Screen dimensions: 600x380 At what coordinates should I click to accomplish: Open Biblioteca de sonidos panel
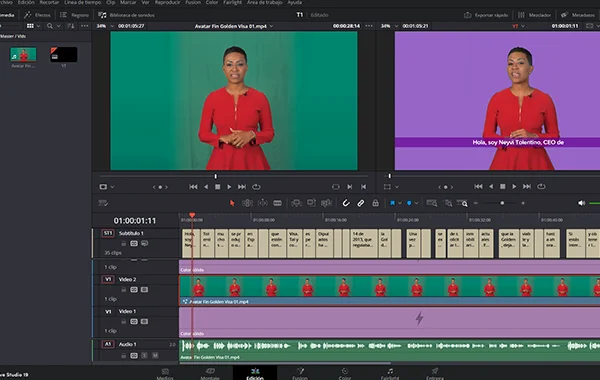[126, 15]
